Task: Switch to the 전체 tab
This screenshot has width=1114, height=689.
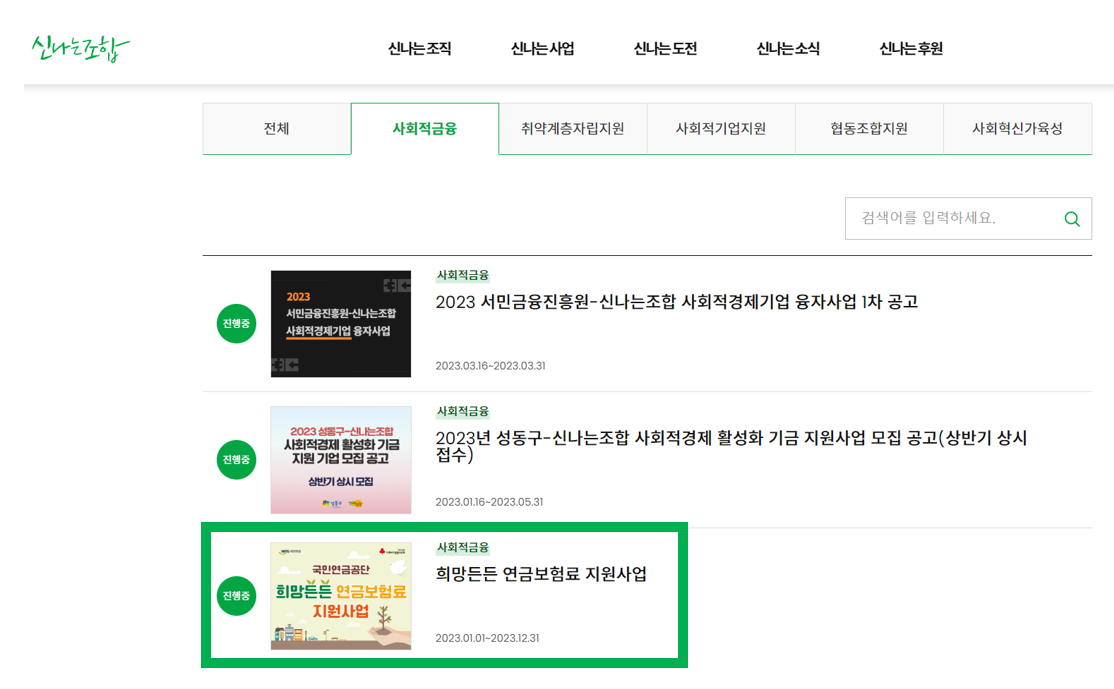Action: point(276,128)
